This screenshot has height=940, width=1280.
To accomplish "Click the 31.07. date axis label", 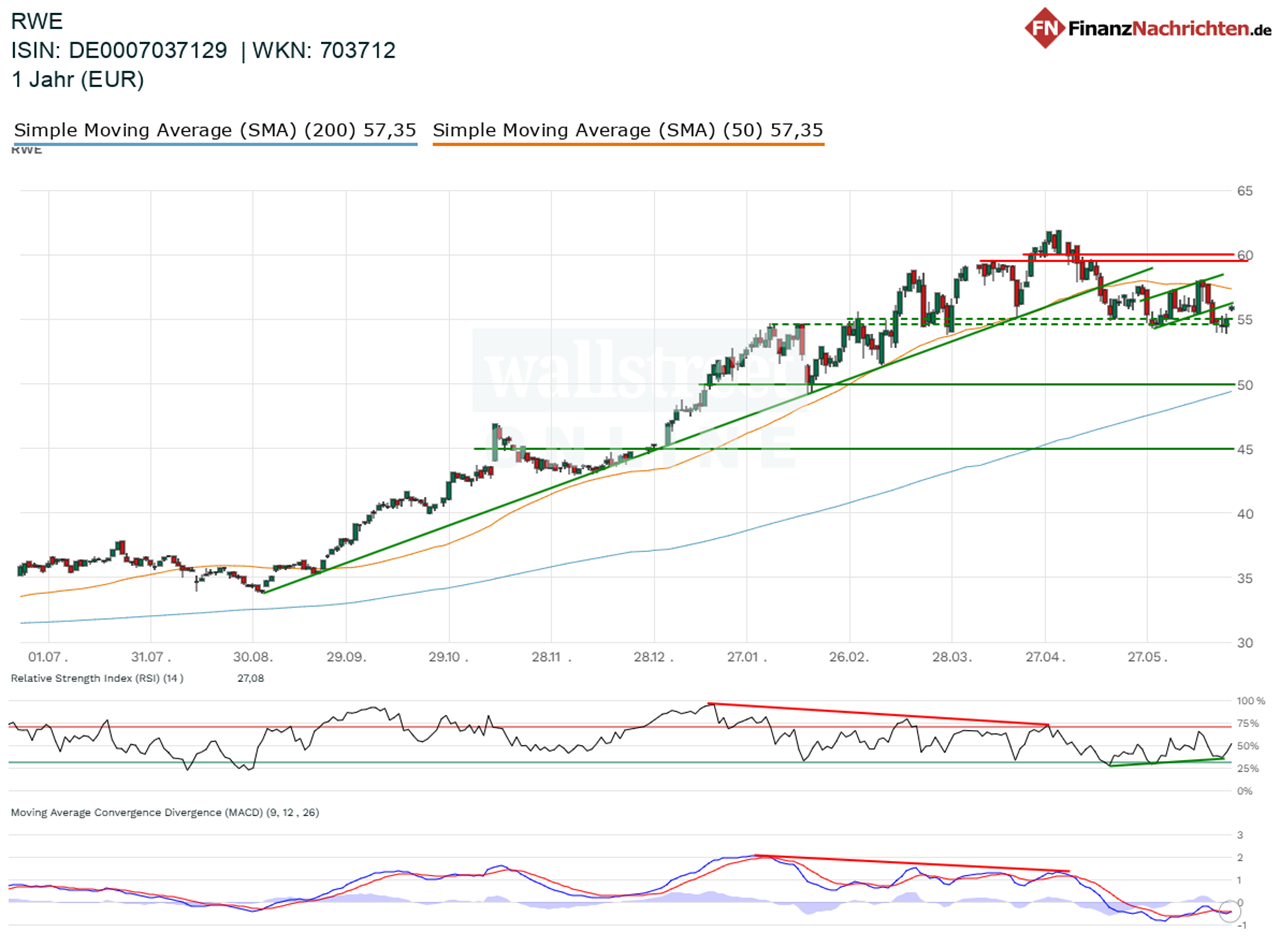I will 149,659.
